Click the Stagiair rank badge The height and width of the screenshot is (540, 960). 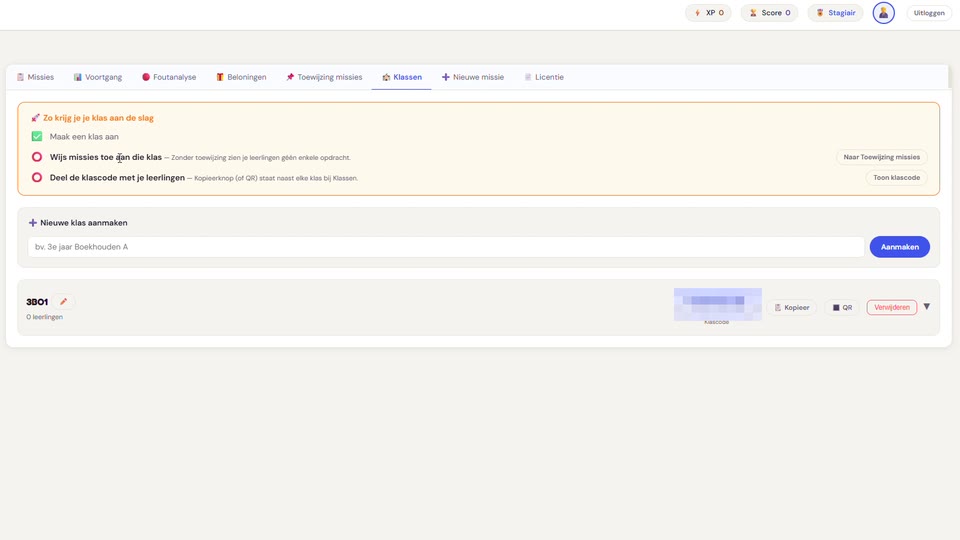[836, 13]
